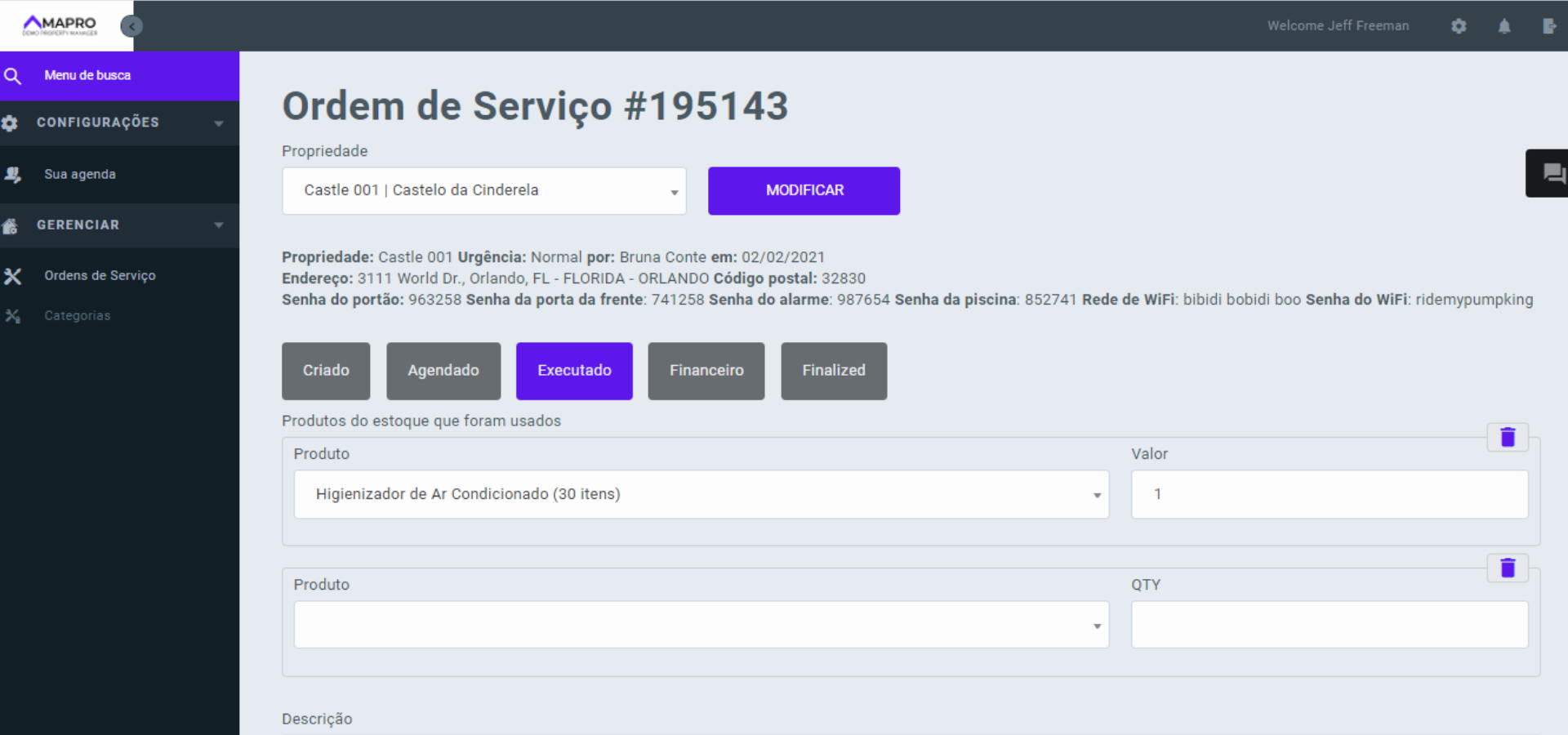The image size is (1568, 735).
Task: Switch to the Financeiro status
Action: [706, 371]
